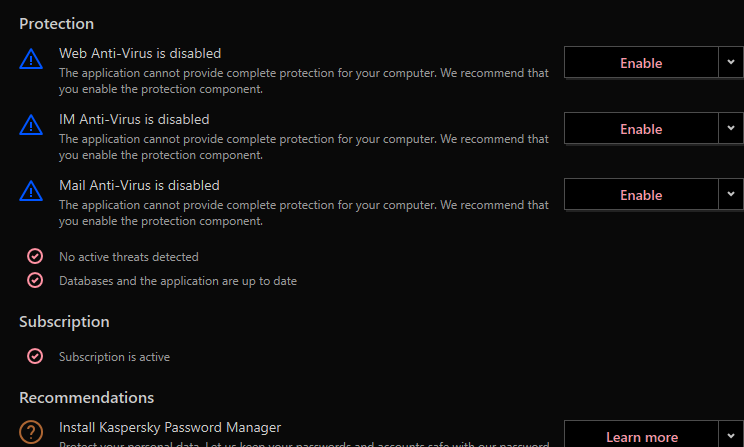
Task: Select the Mail Anti-Virus is disabled heading
Action: [139, 185]
